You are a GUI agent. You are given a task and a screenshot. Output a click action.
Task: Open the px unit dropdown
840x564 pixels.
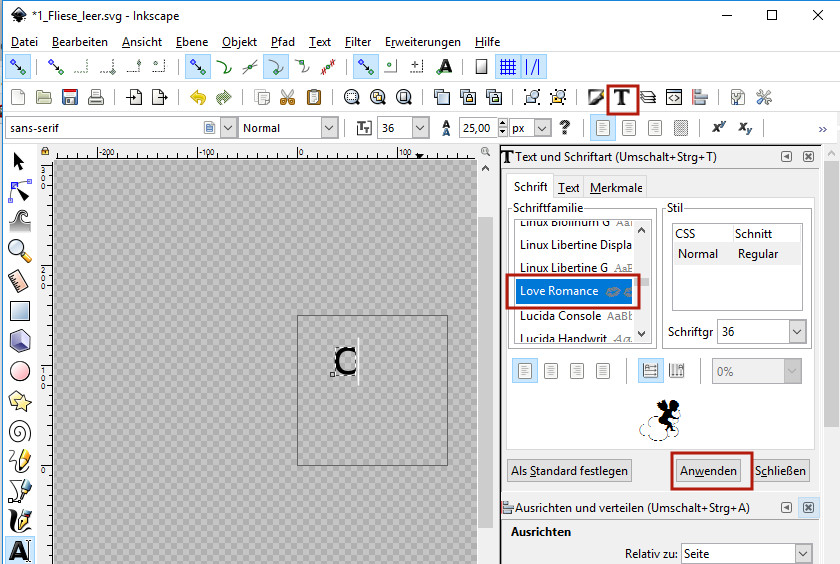(543, 128)
